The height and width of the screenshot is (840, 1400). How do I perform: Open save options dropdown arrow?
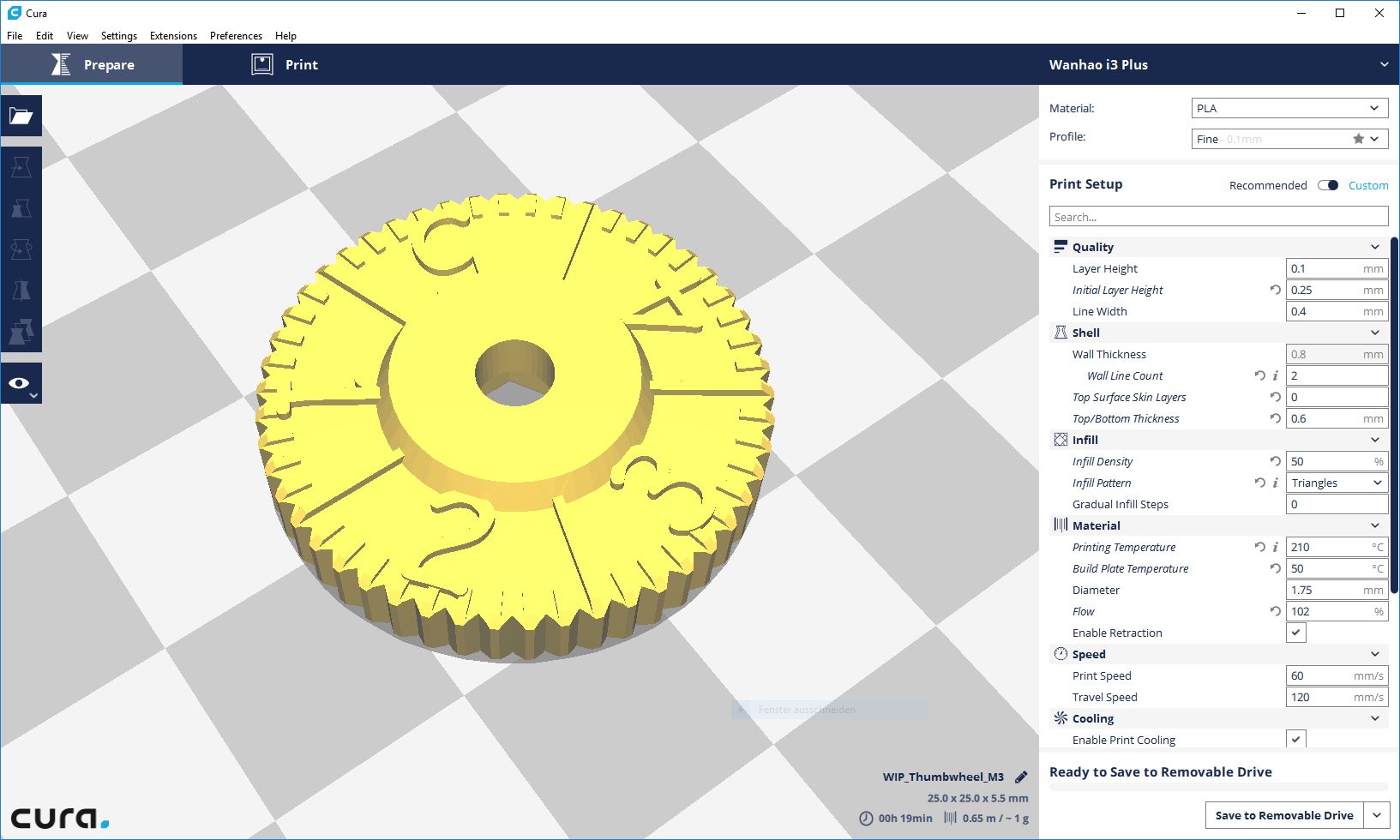click(x=1377, y=815)
